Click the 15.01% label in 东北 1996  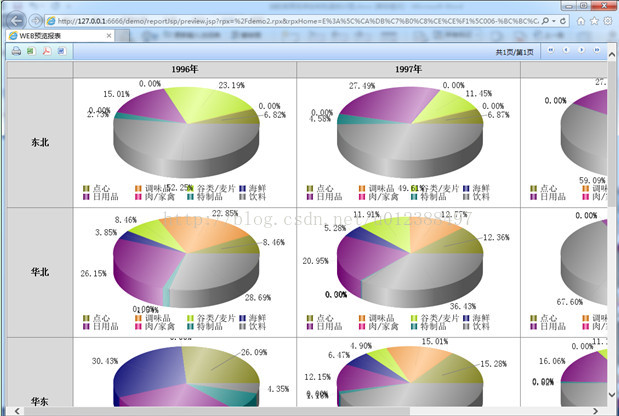point(116,94)
